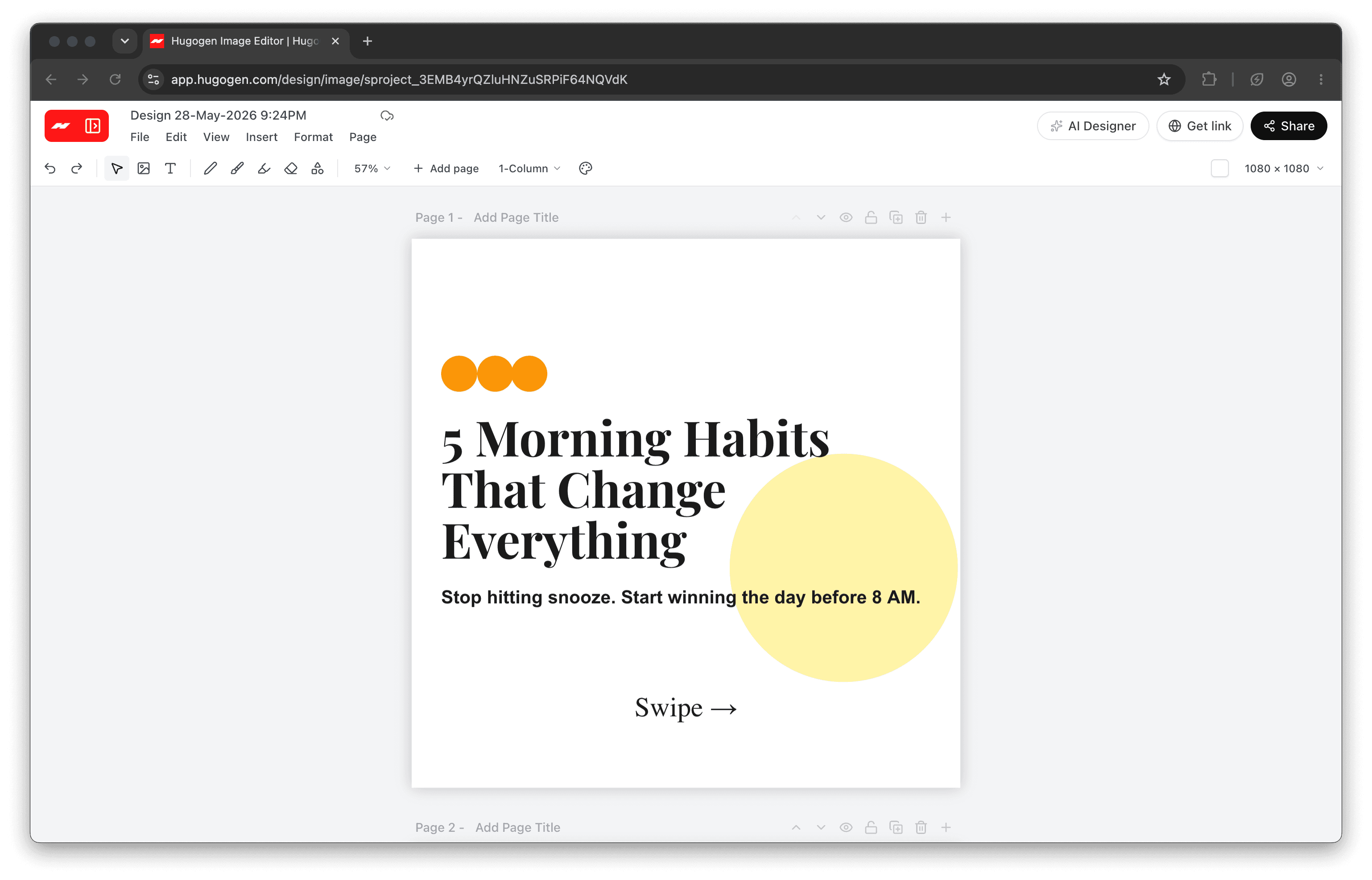Select the Eraser tool

coord(291,169)
